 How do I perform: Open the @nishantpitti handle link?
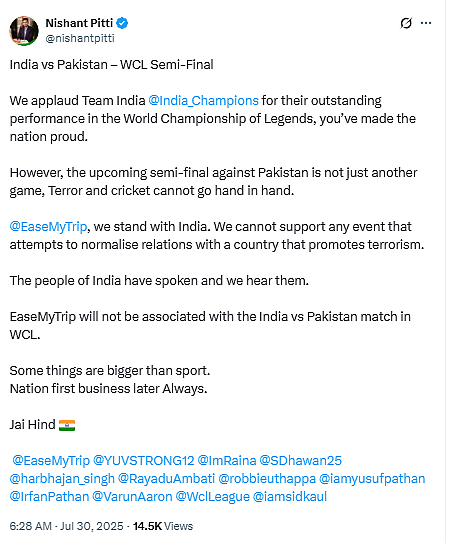(x=80, y=38)
